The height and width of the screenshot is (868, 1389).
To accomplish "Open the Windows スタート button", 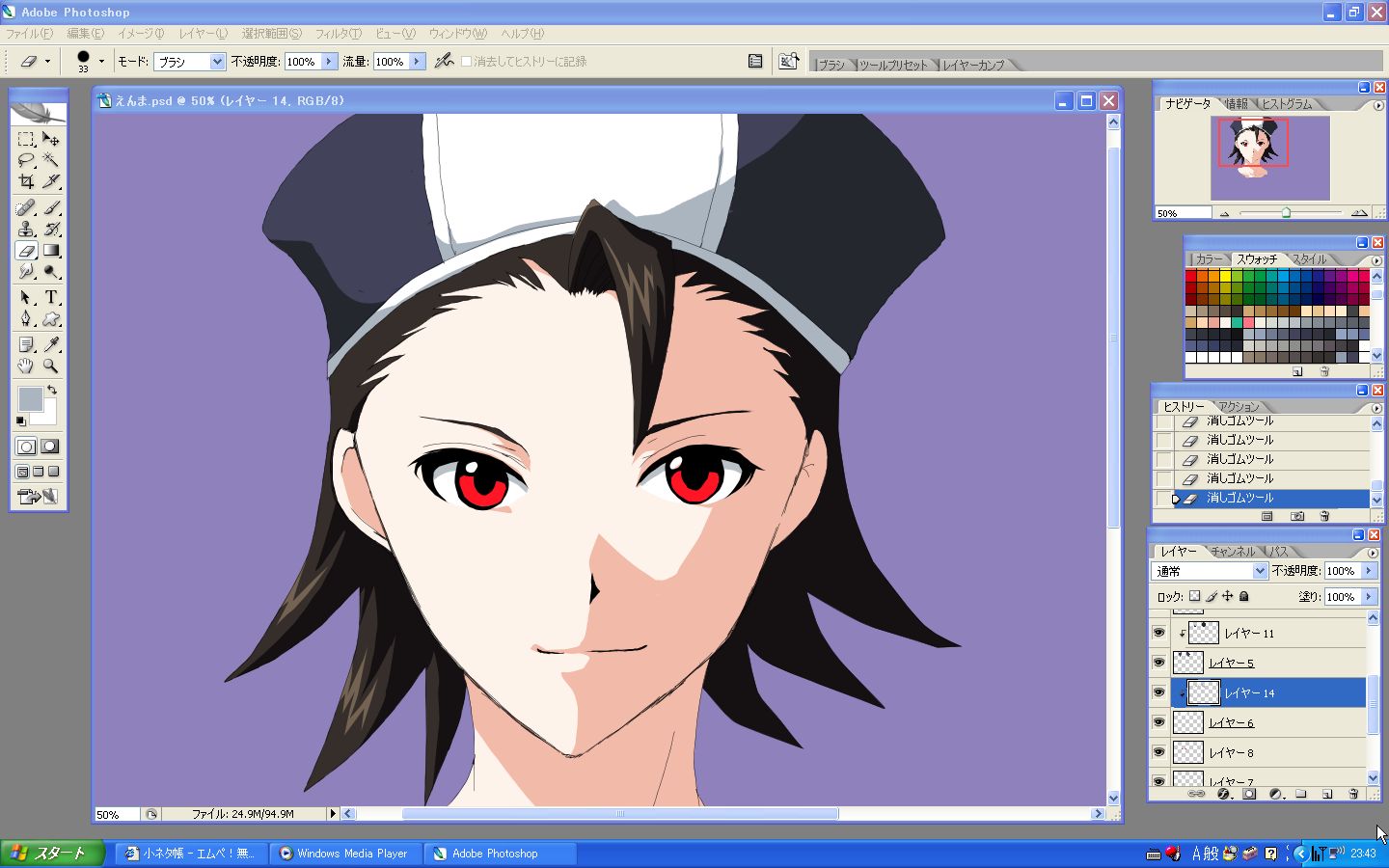I will [x=52, y=854].
